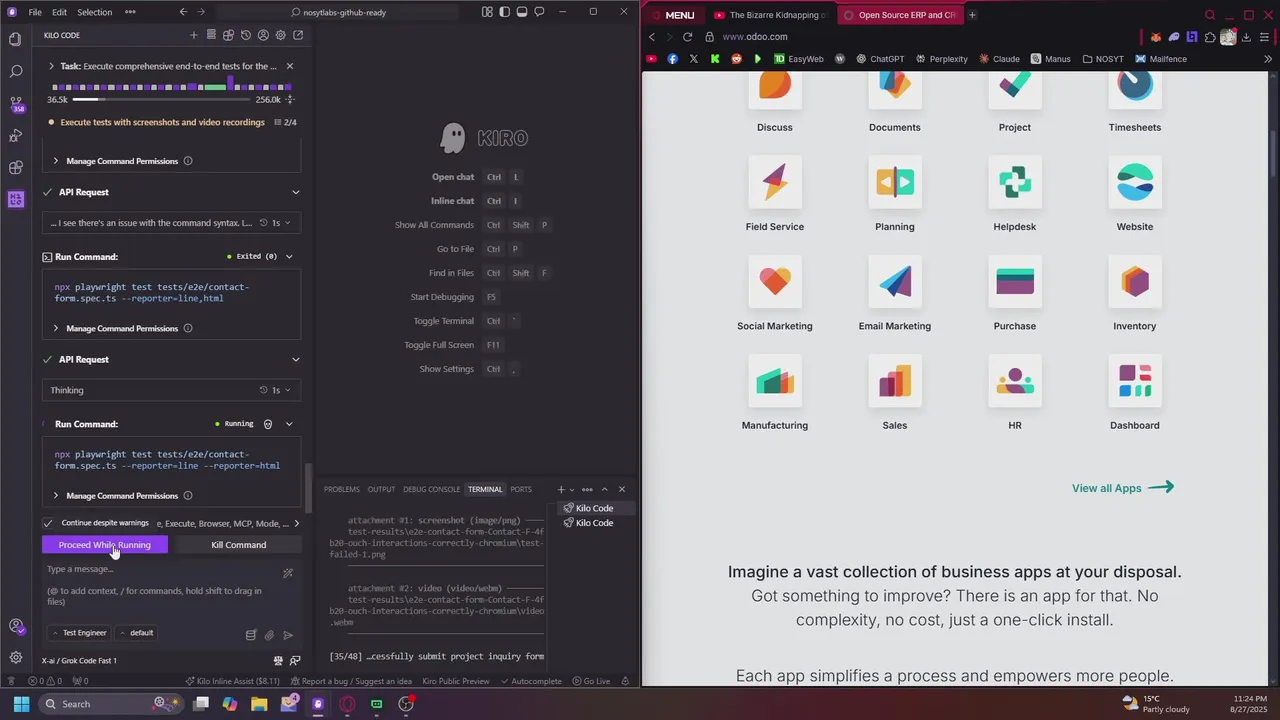Switch to the PROBLEMS panel tab
Viewport: 1280px width, 720px height.
[341, 489]
